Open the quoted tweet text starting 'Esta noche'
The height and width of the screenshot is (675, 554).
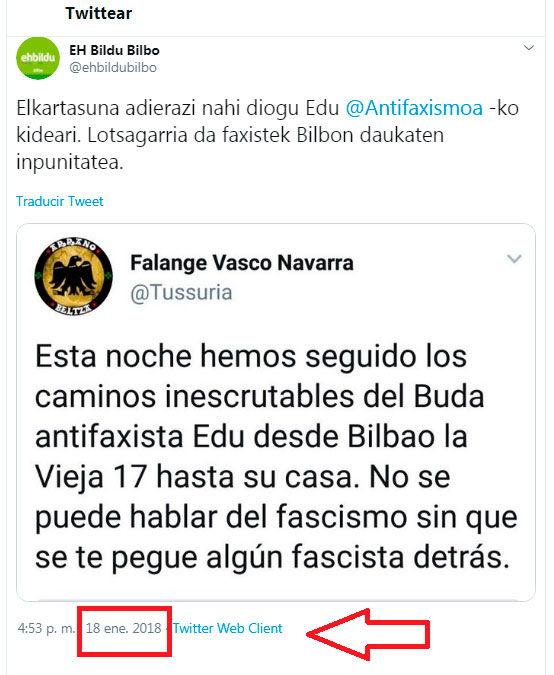[x=276, y=456]
